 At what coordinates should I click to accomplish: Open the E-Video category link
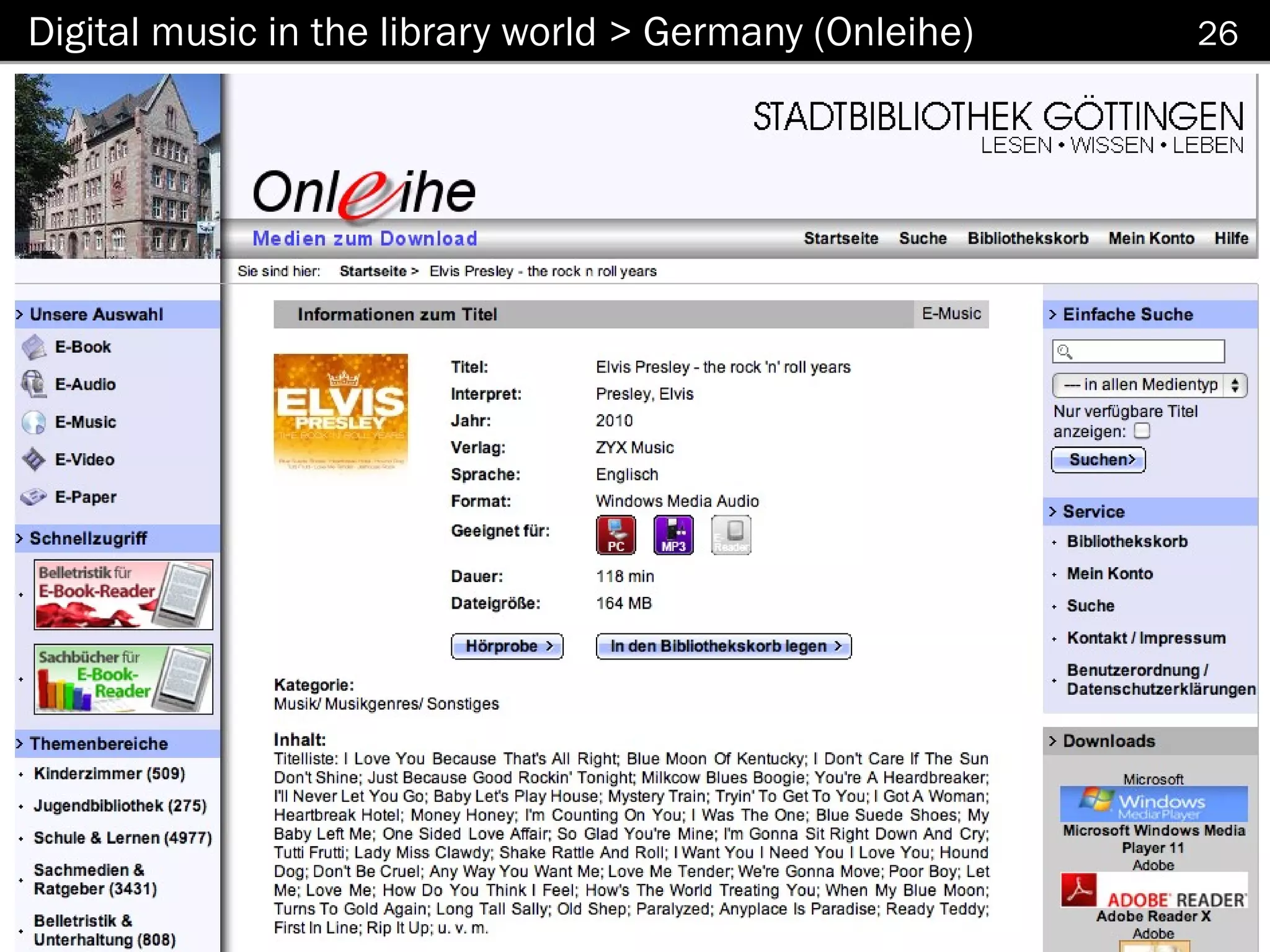[85, 459]
